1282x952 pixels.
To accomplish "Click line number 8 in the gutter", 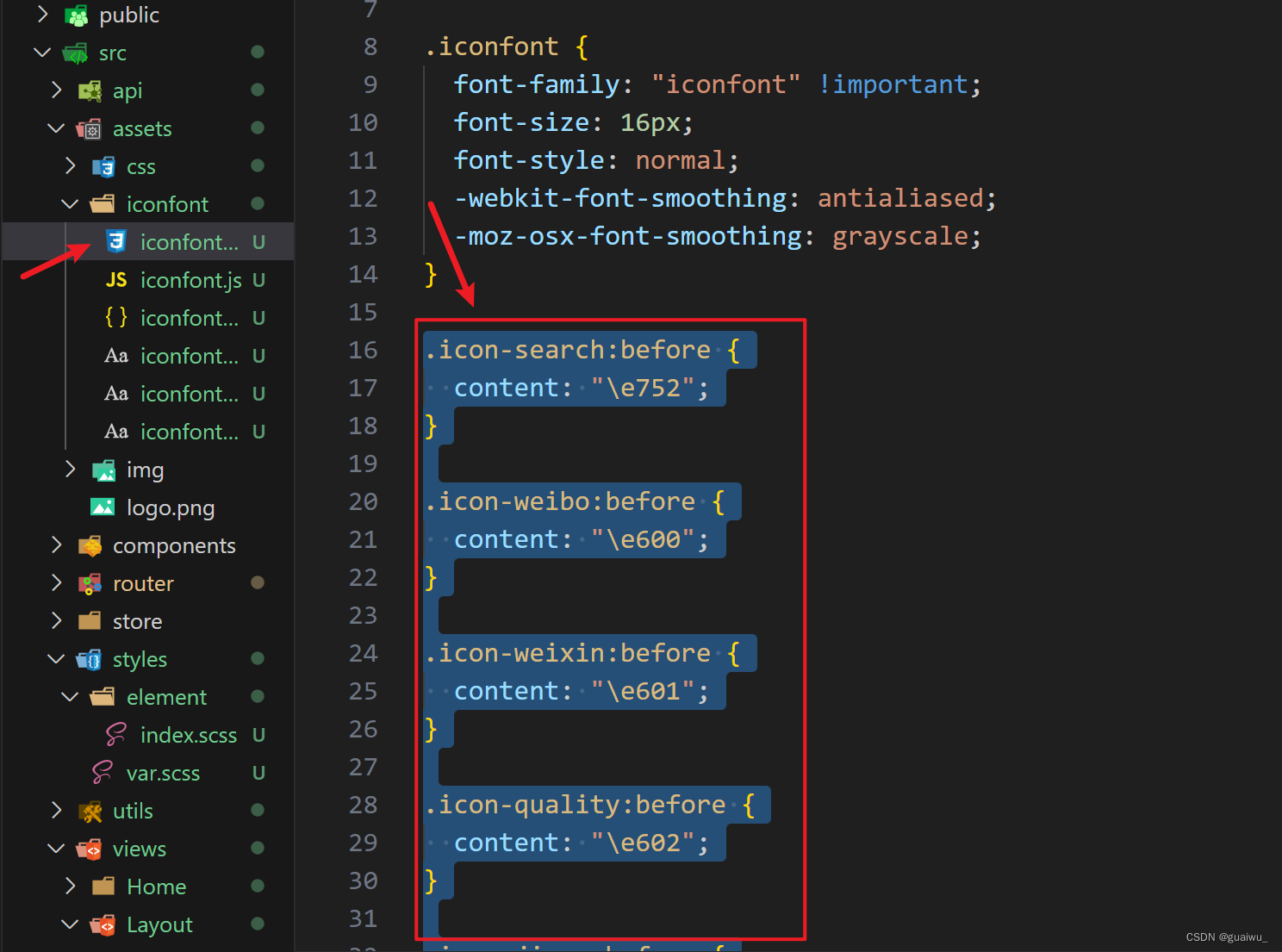I will (370, 47).
